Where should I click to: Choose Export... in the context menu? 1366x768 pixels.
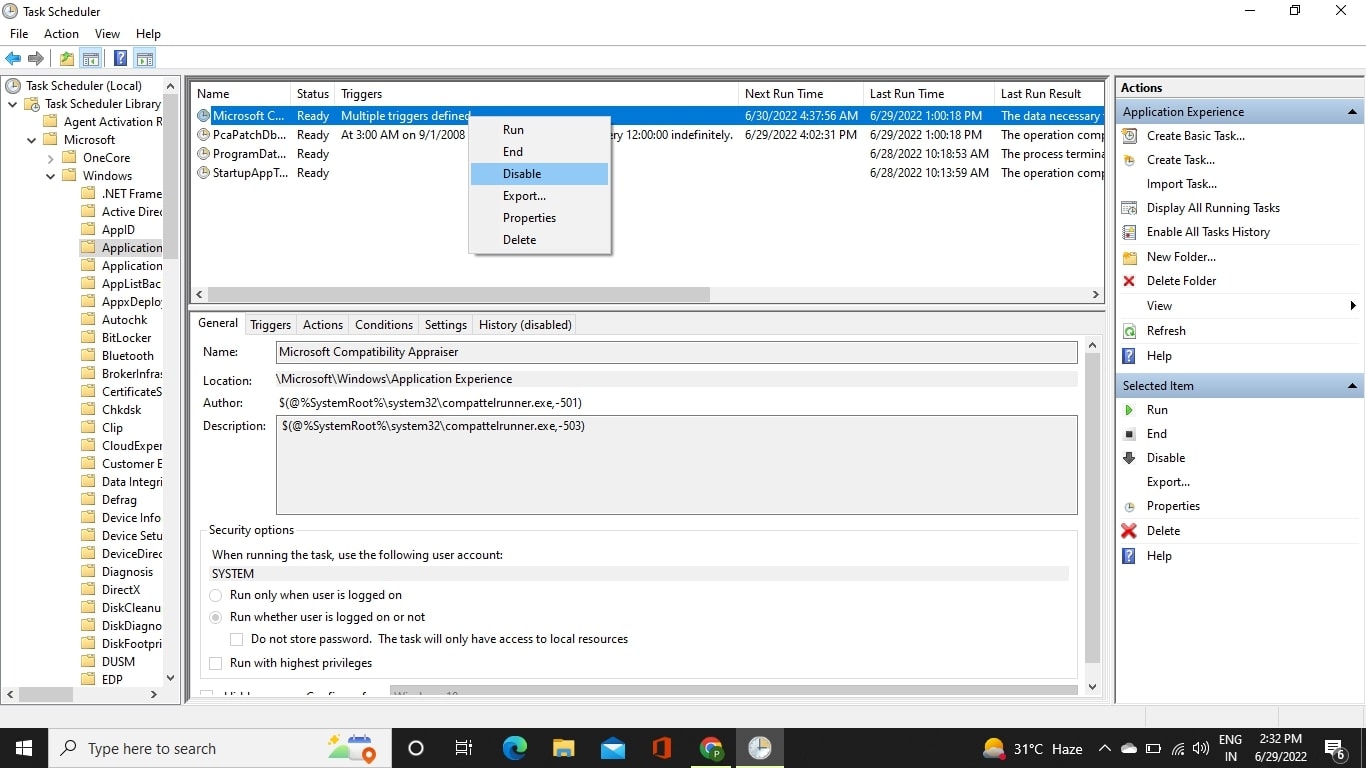pos(539,196)
